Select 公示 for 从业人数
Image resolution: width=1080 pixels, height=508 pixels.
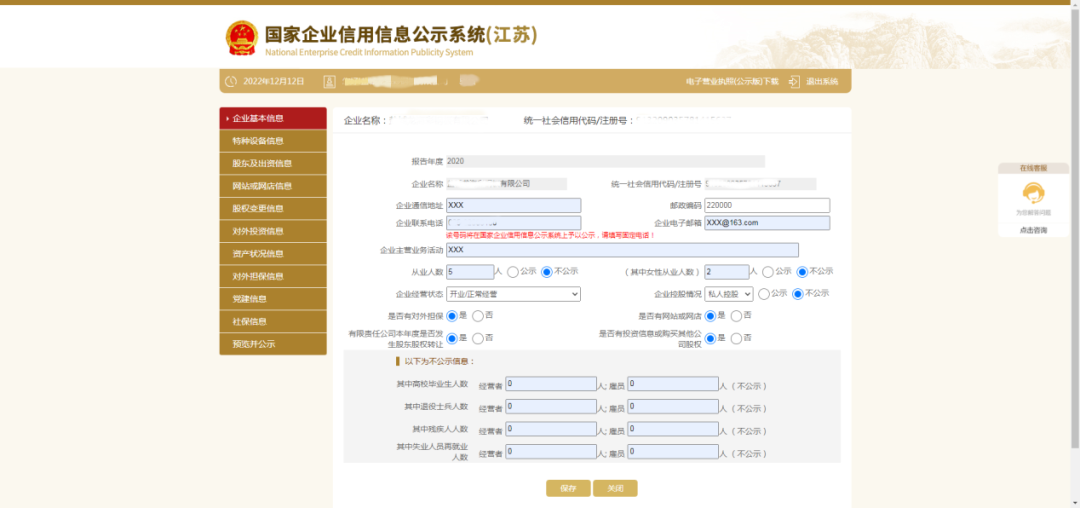[x=513, y=271]
